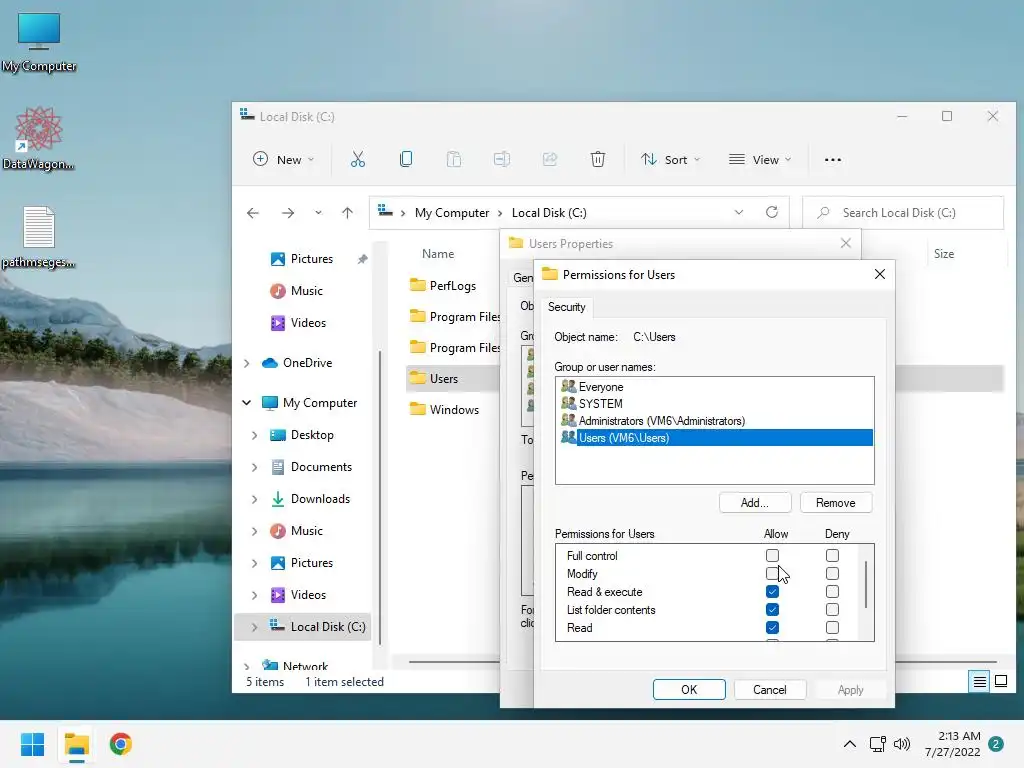The image size is (1024, 768).
Task: Click Add... button to add user
Action: pyautogui.click(x=755, y=503)
